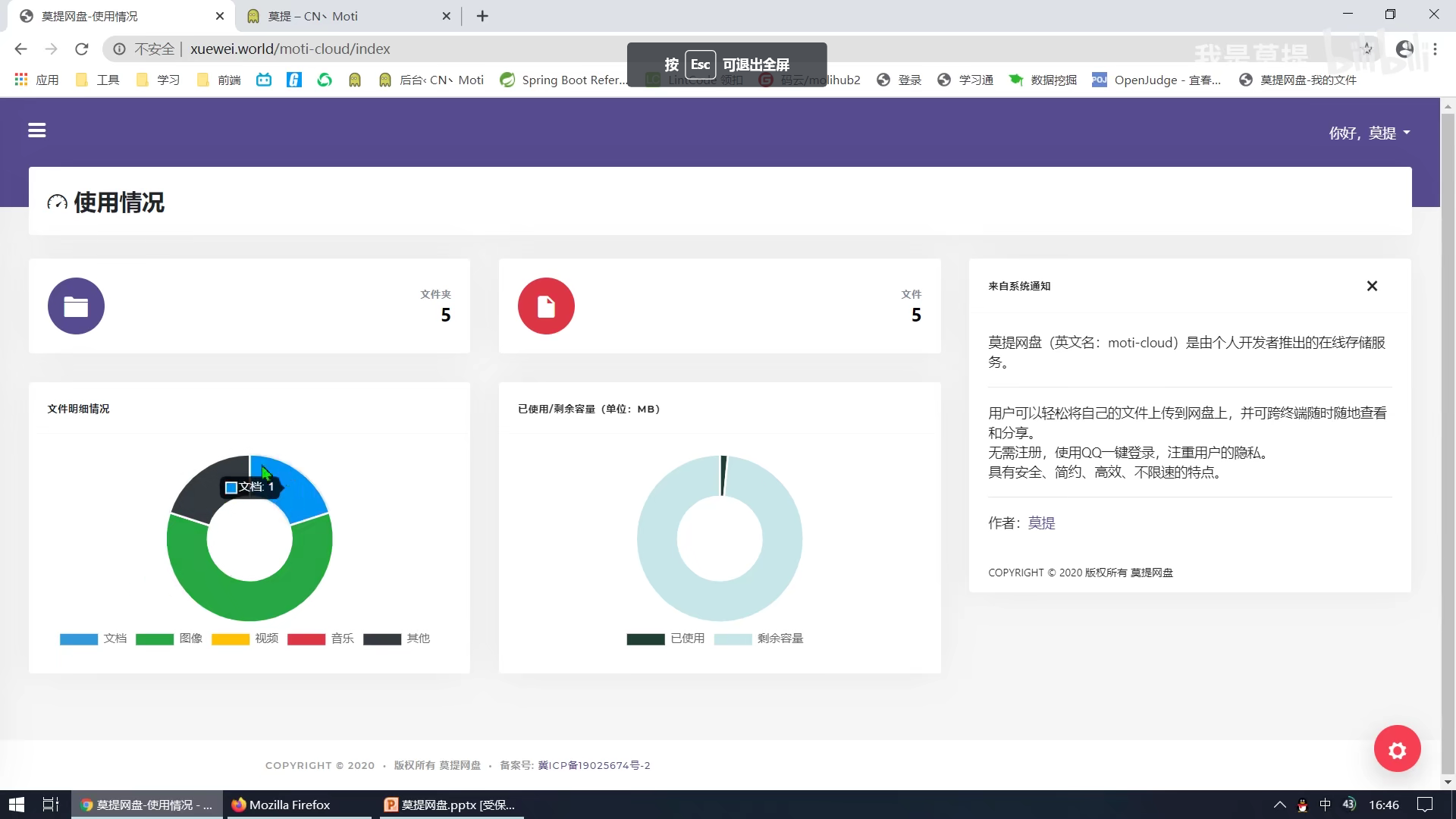The height and width of the screenshot is (819, 1456).
Task: Click the purple folder count icon
Action: point(76,306)
